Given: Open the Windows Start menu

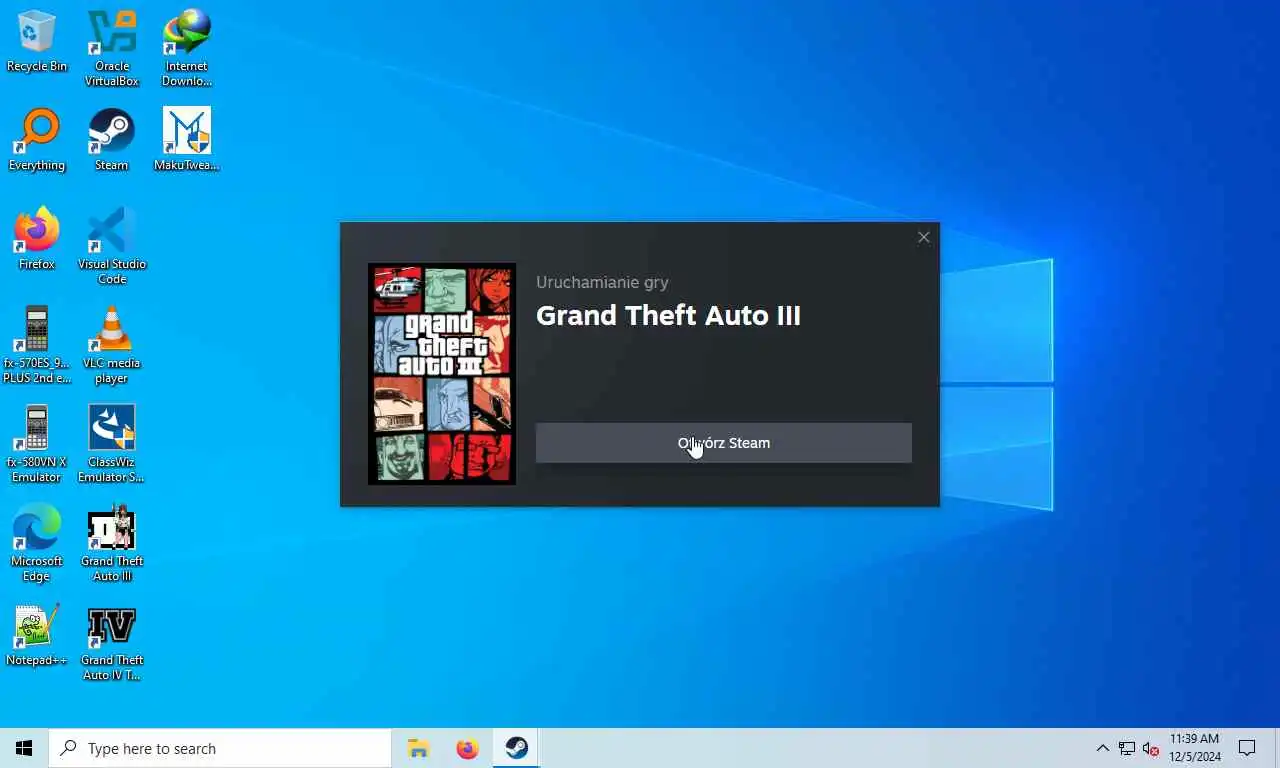Looking at the screenshot, I should click(x=24, y=748).
